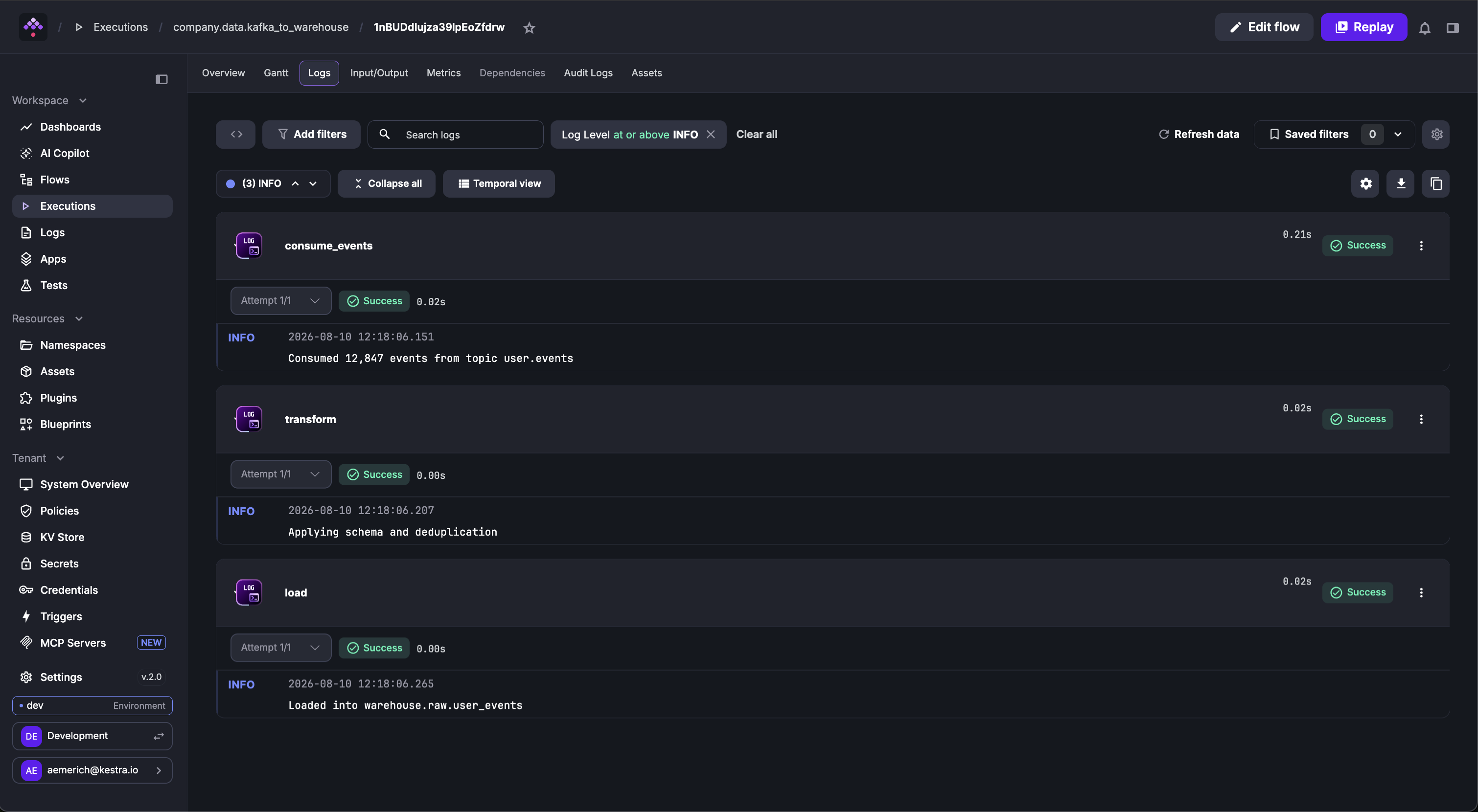
Task: Collapse the left sidebar
Action: 162,79
